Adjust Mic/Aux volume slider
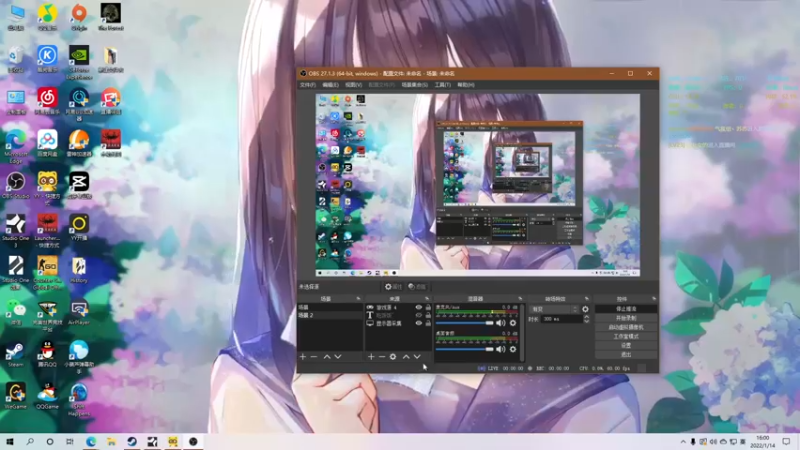800x450 pixels. pos(465,323)
